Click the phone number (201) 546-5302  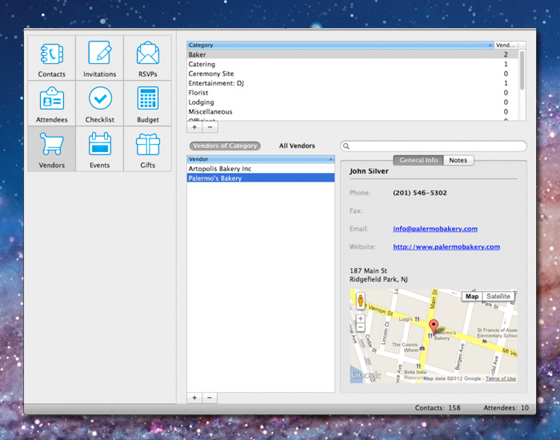click(420, 193)
